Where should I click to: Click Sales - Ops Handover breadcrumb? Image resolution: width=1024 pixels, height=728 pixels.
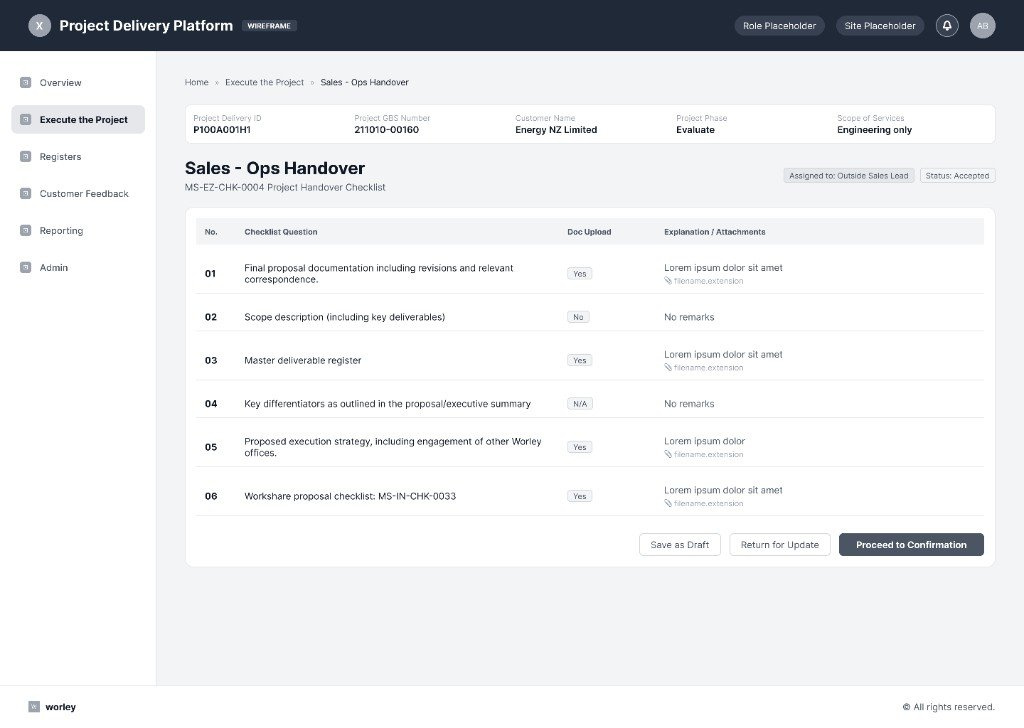[364, 82]
